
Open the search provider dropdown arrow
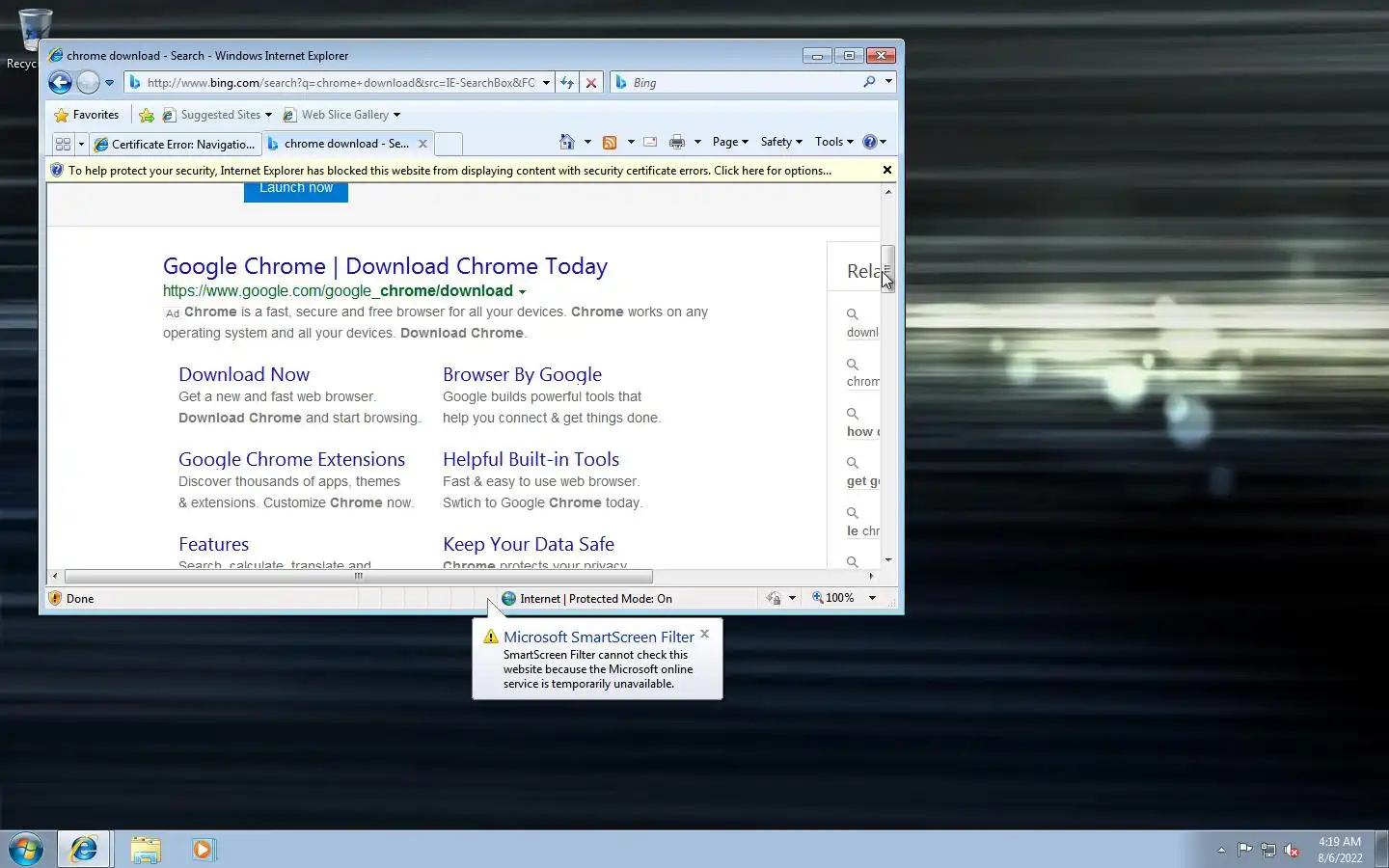[888, 82]
